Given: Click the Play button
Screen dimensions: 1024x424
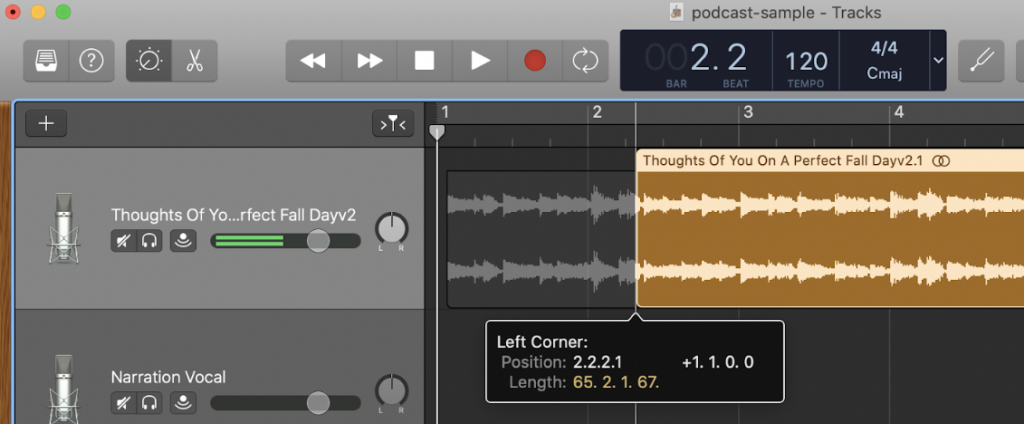Looking at the screenshot, I should click(481, 61).
